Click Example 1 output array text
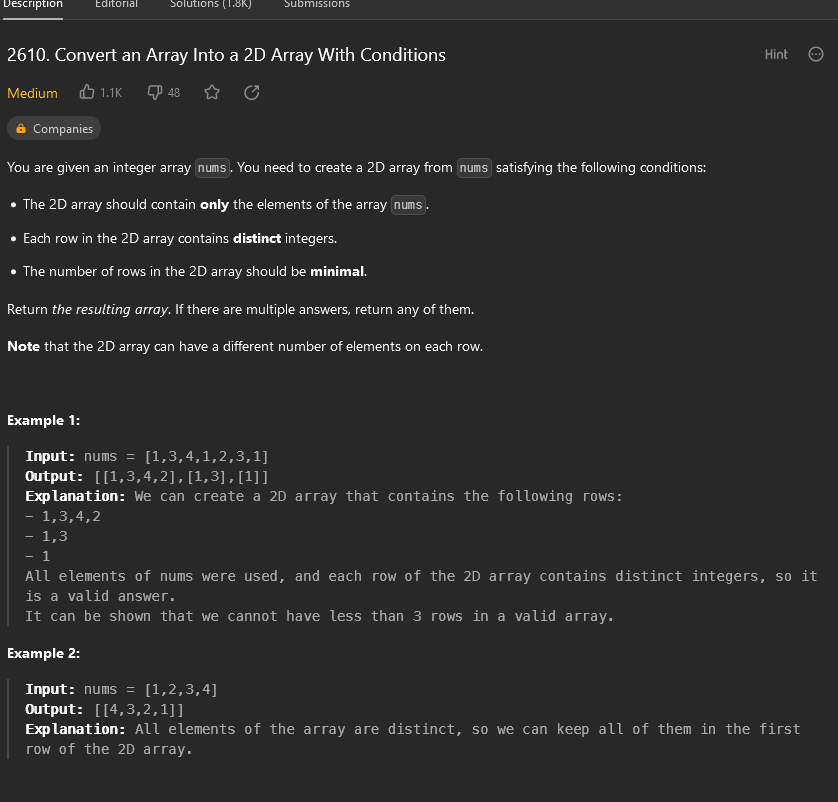The width and height of the screenshot is (838, 802). [x=181, y=476]
